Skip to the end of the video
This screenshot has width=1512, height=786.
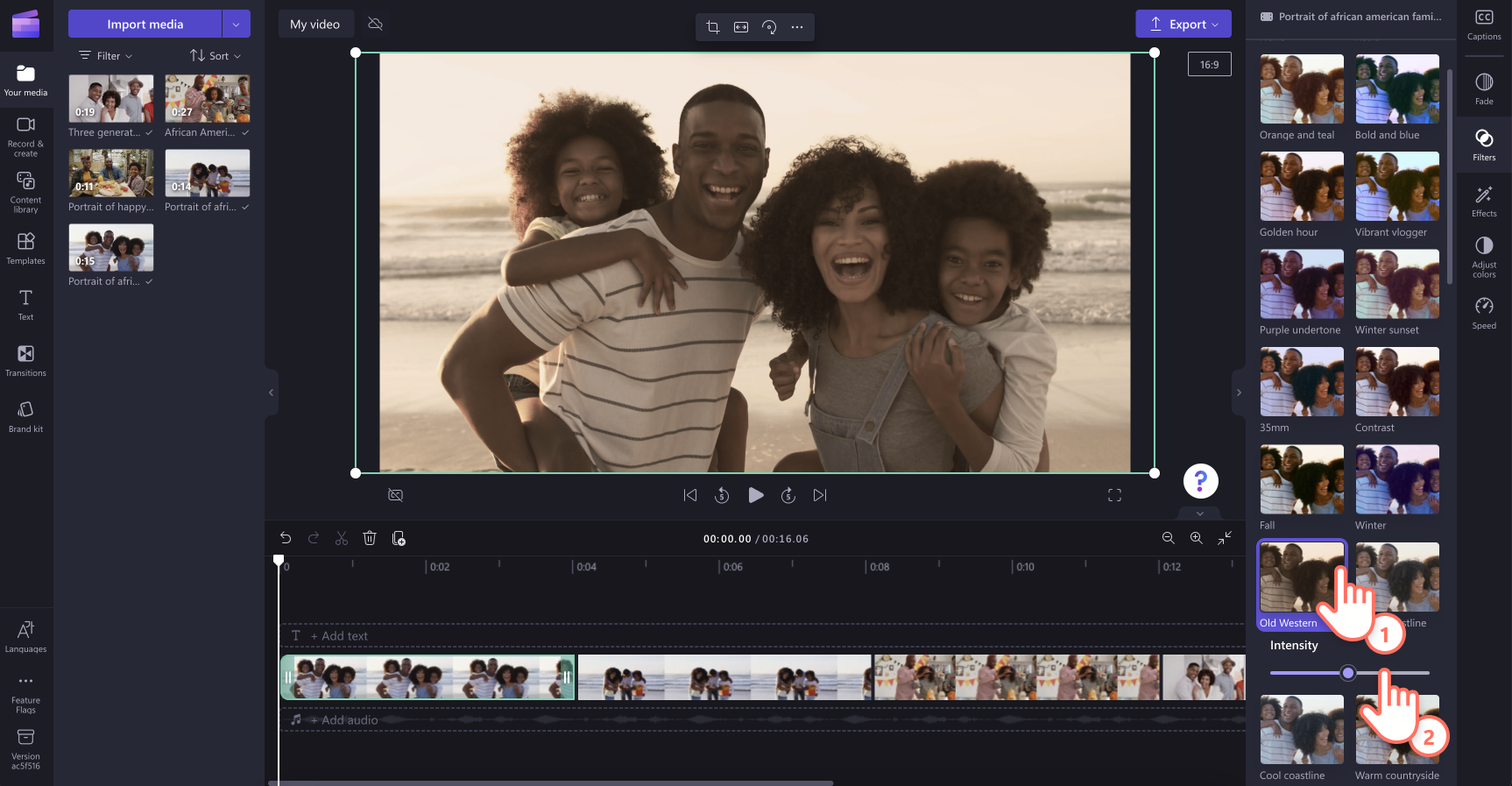(x=820, y=495)
